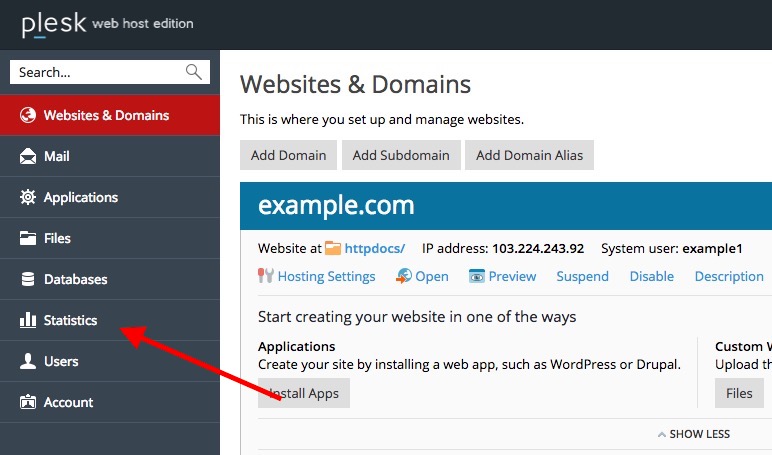Open the Hosting Settings link

click(326, 276)
